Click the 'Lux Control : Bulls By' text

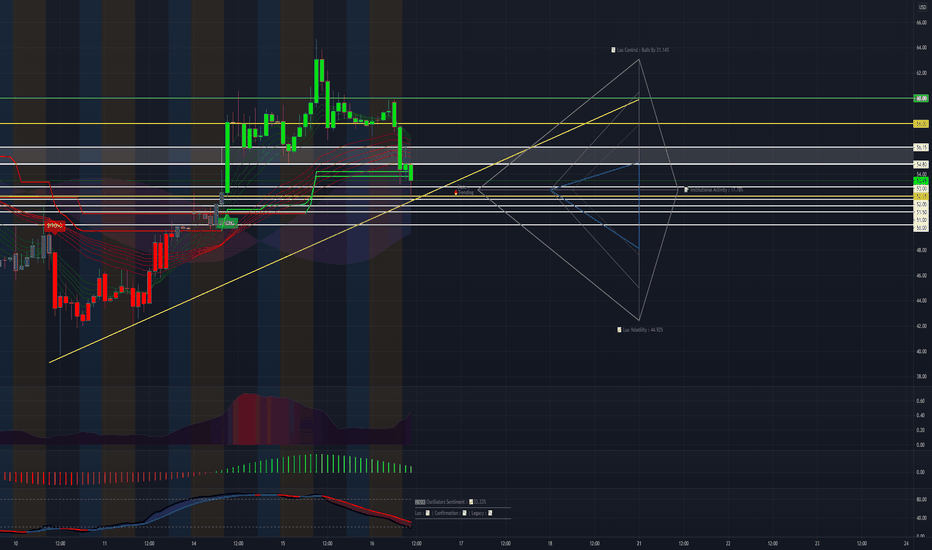click(637, 50)
